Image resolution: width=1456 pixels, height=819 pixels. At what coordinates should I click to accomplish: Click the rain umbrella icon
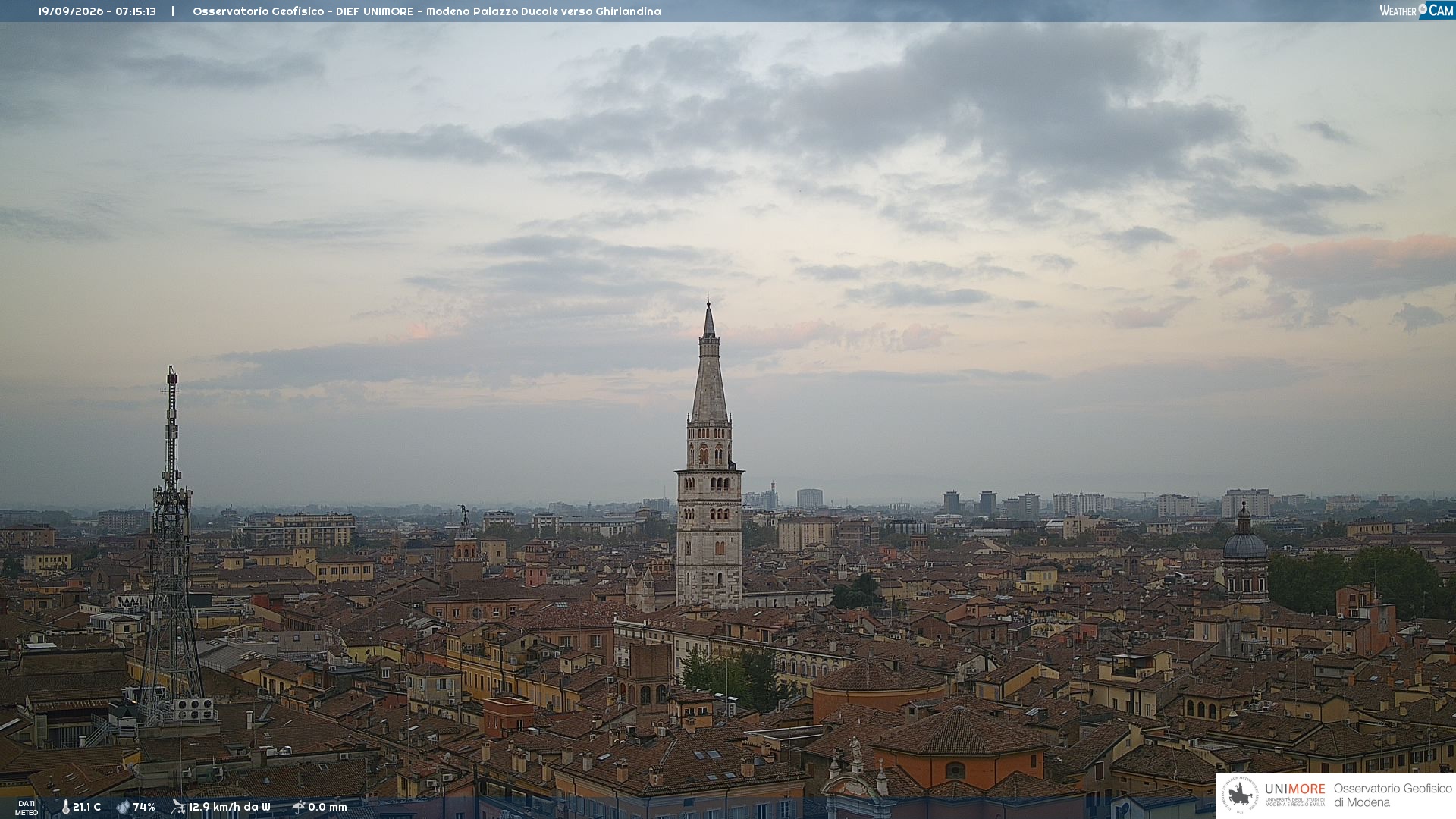tap(298, 807)
